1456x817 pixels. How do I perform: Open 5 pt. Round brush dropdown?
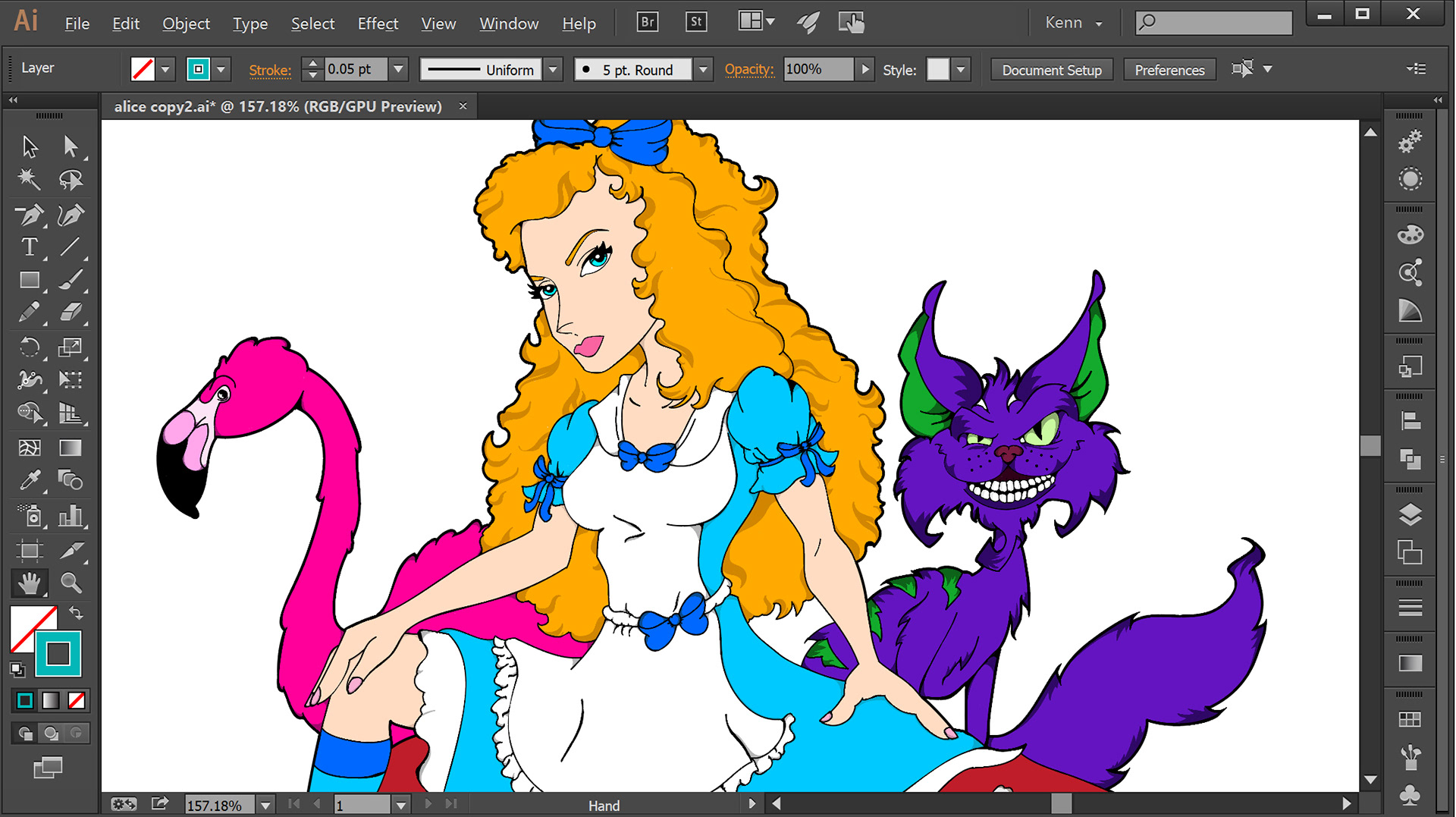click(703, 70)
